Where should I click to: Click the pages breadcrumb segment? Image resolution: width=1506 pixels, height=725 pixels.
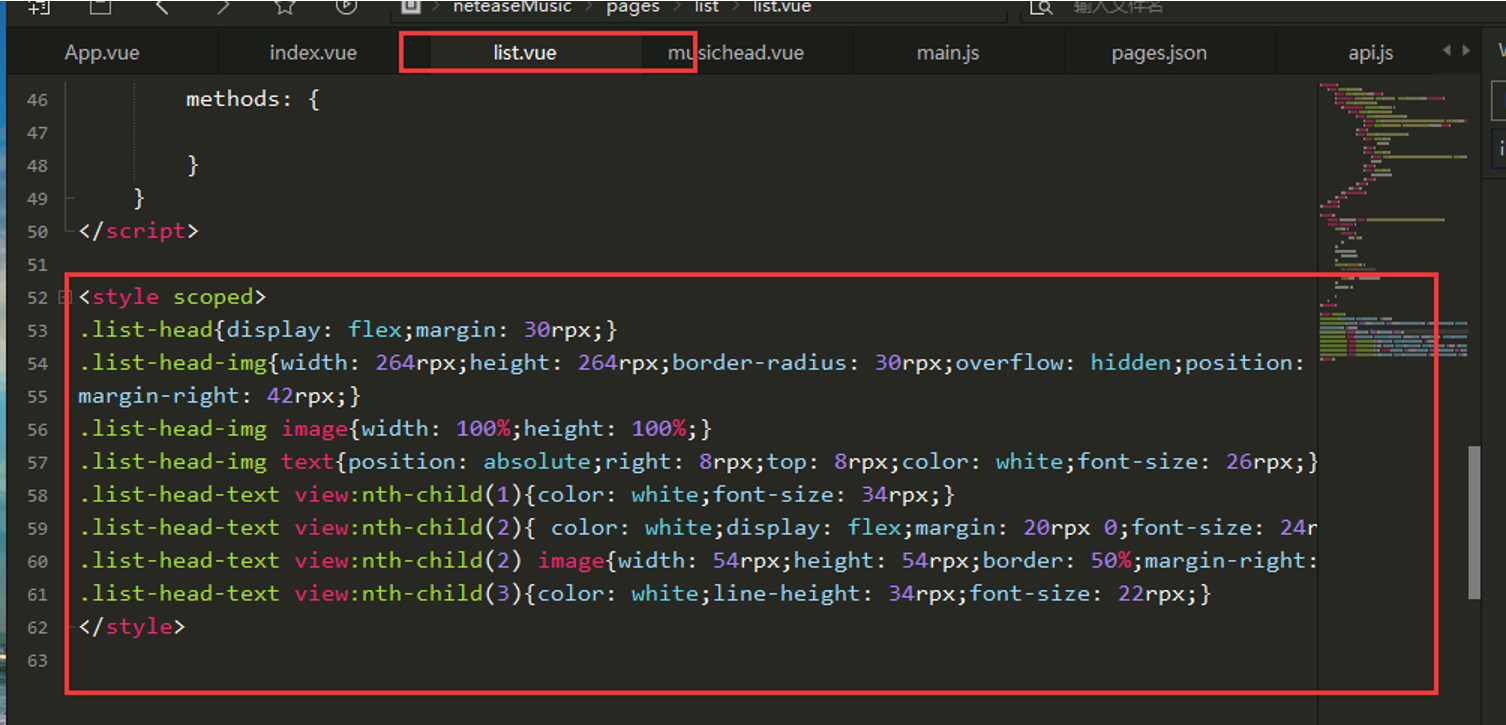(633, 7)
